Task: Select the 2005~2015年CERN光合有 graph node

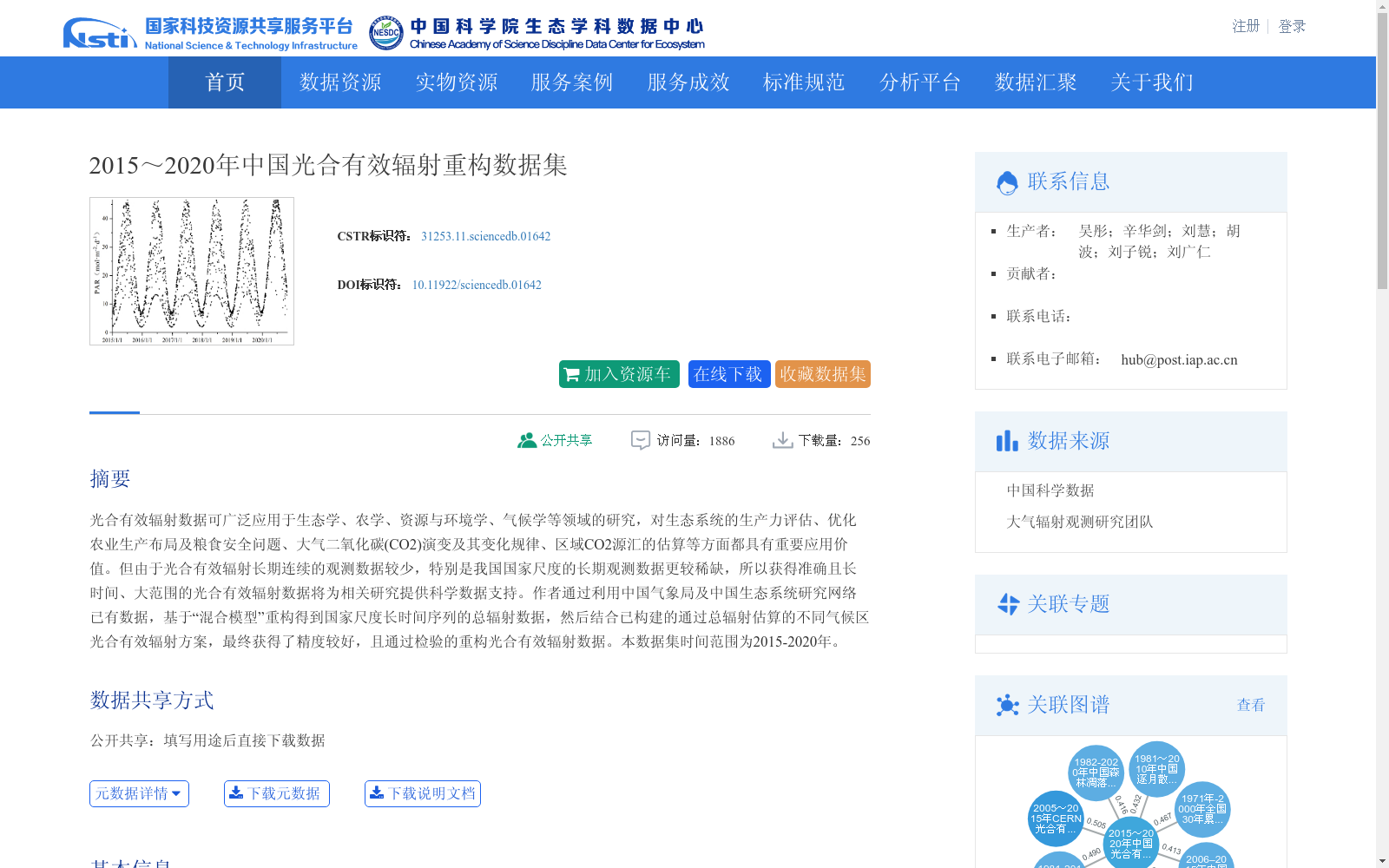Action: coord(1056,819)
